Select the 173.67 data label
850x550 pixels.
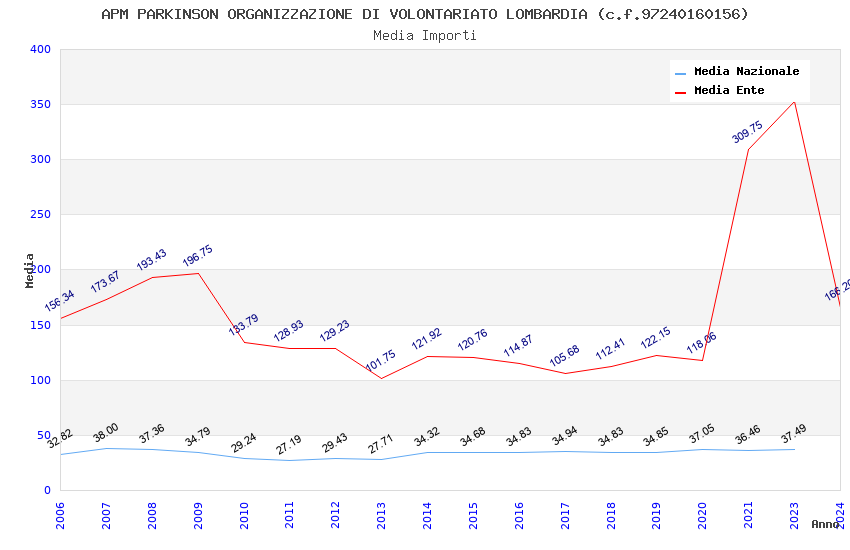click(x=105, y=282)
